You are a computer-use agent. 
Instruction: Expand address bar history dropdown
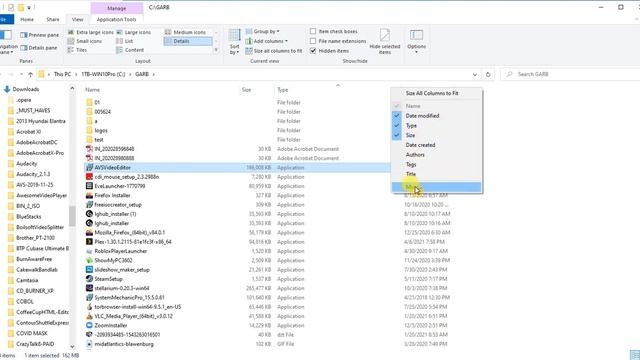click(x=475, y=75)
